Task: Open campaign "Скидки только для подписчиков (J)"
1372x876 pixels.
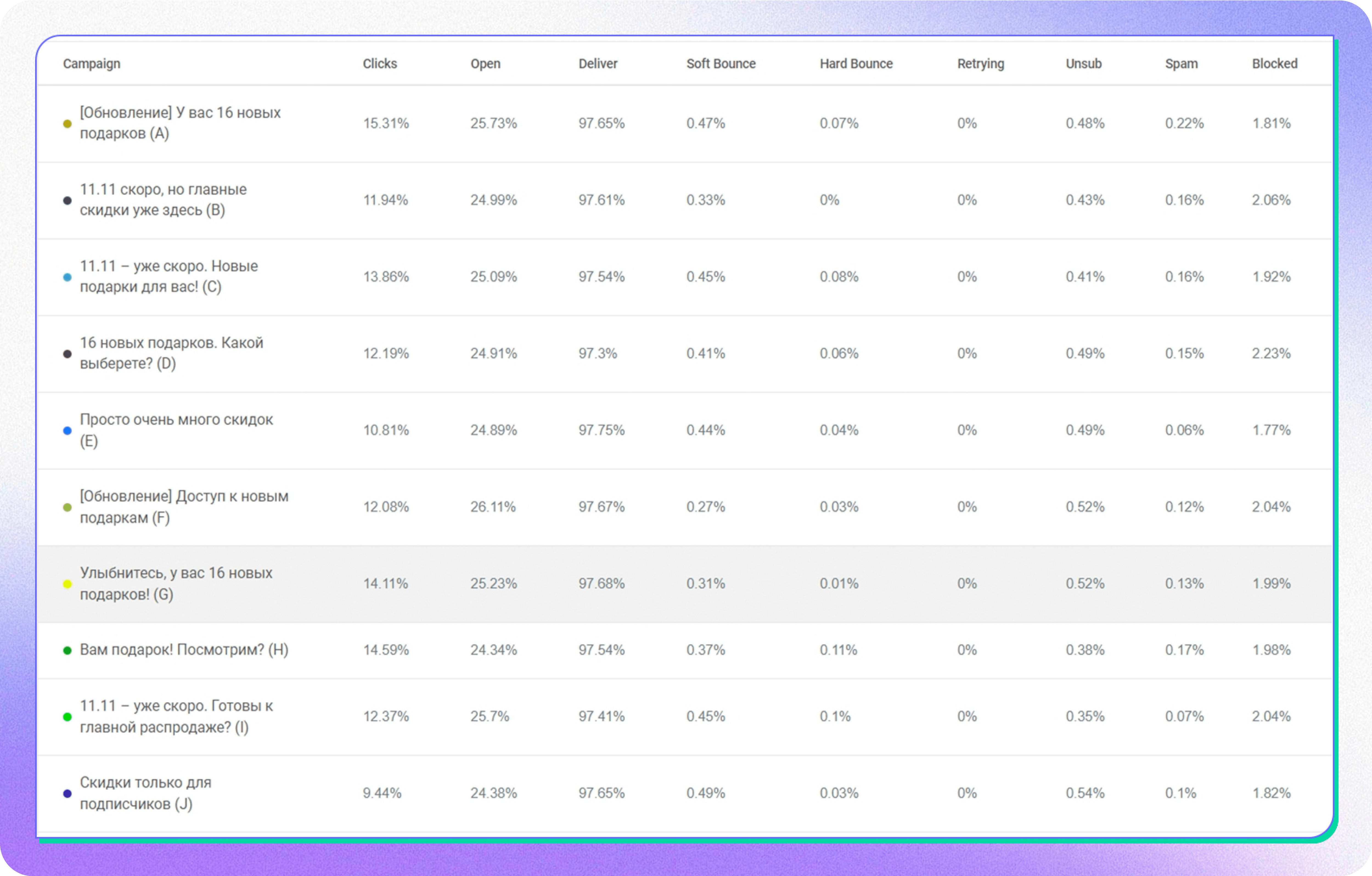Action: 145,793
